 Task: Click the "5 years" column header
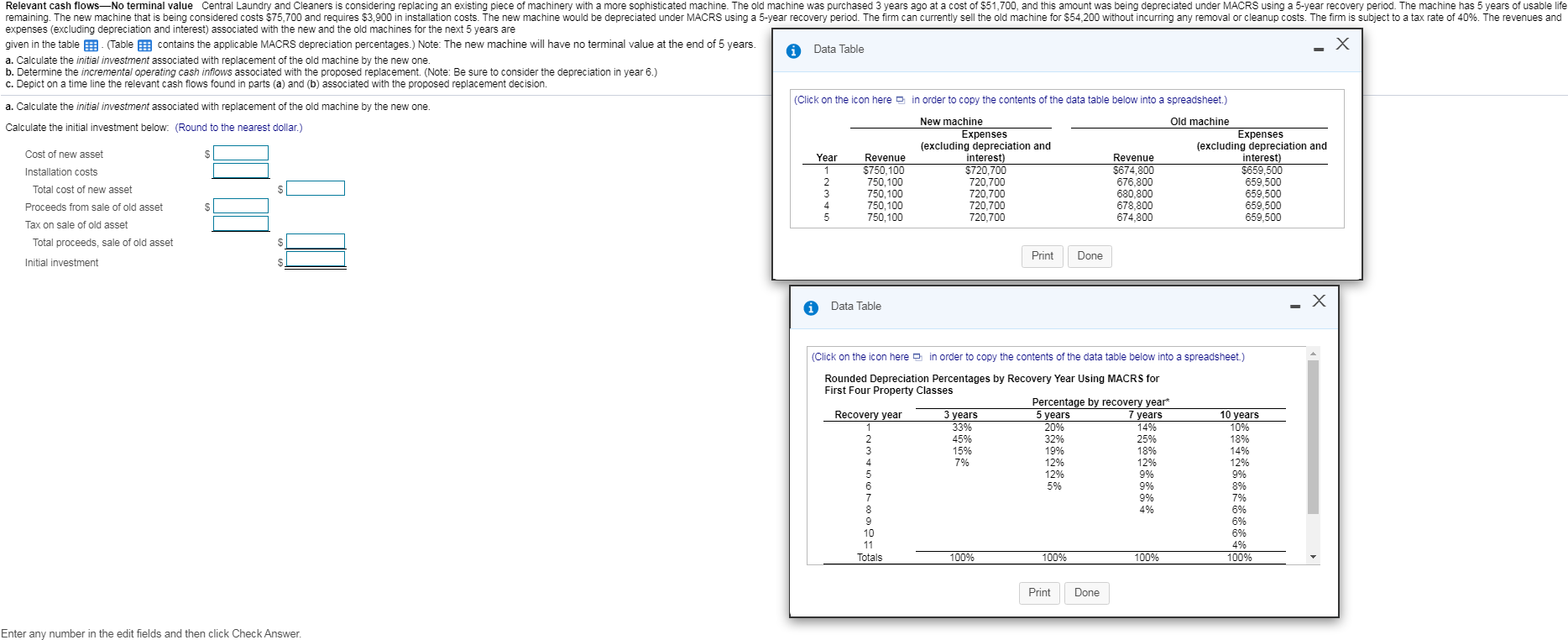pos(1053,415)
